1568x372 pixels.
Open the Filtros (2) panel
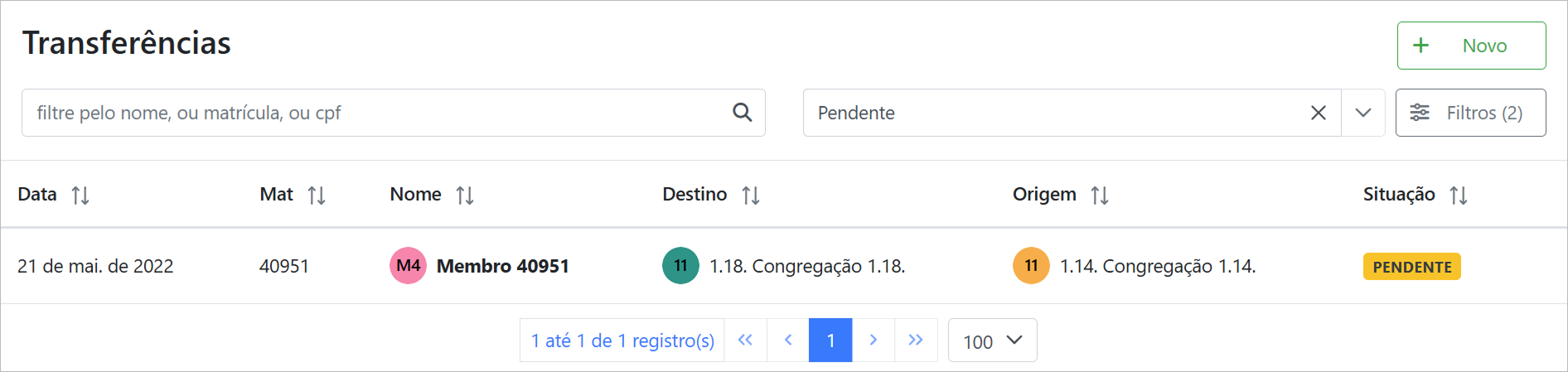pyautogui.click(x=1469, y=113)
